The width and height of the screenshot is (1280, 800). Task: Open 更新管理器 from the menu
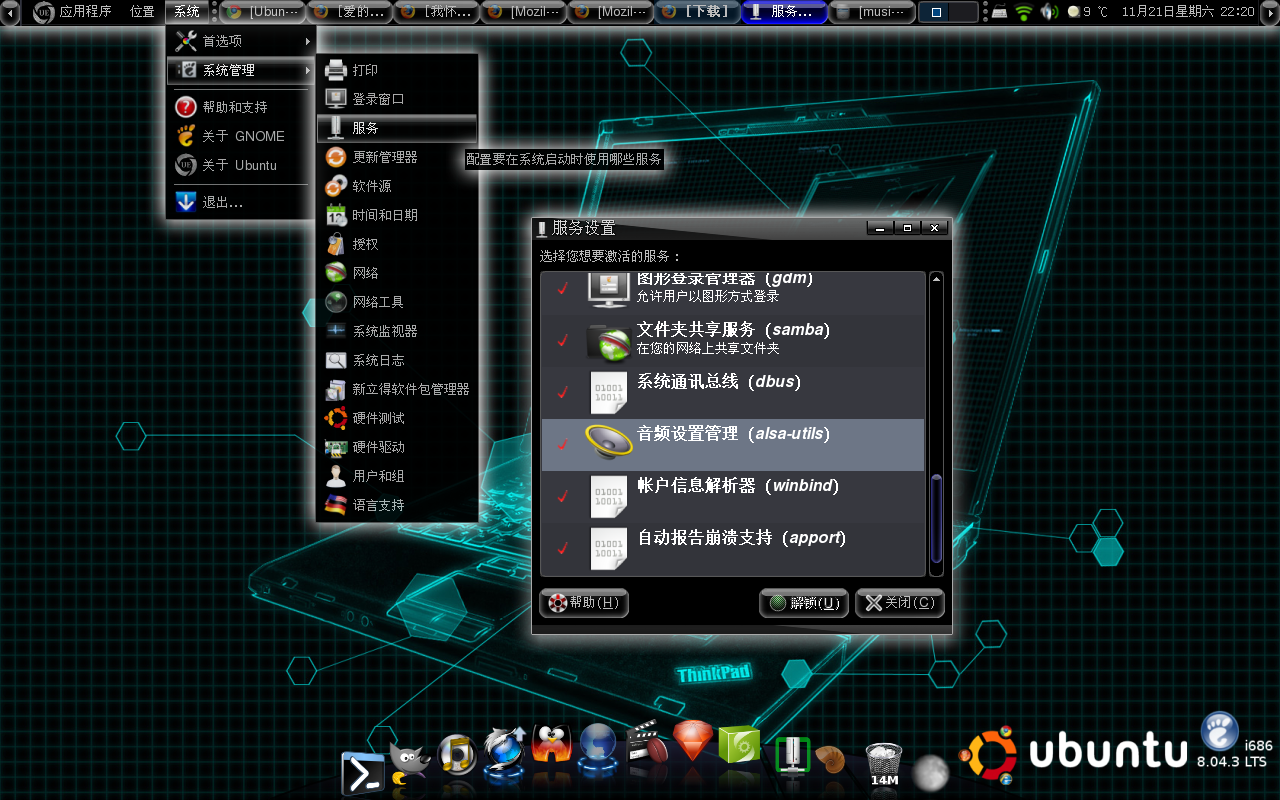397,157
